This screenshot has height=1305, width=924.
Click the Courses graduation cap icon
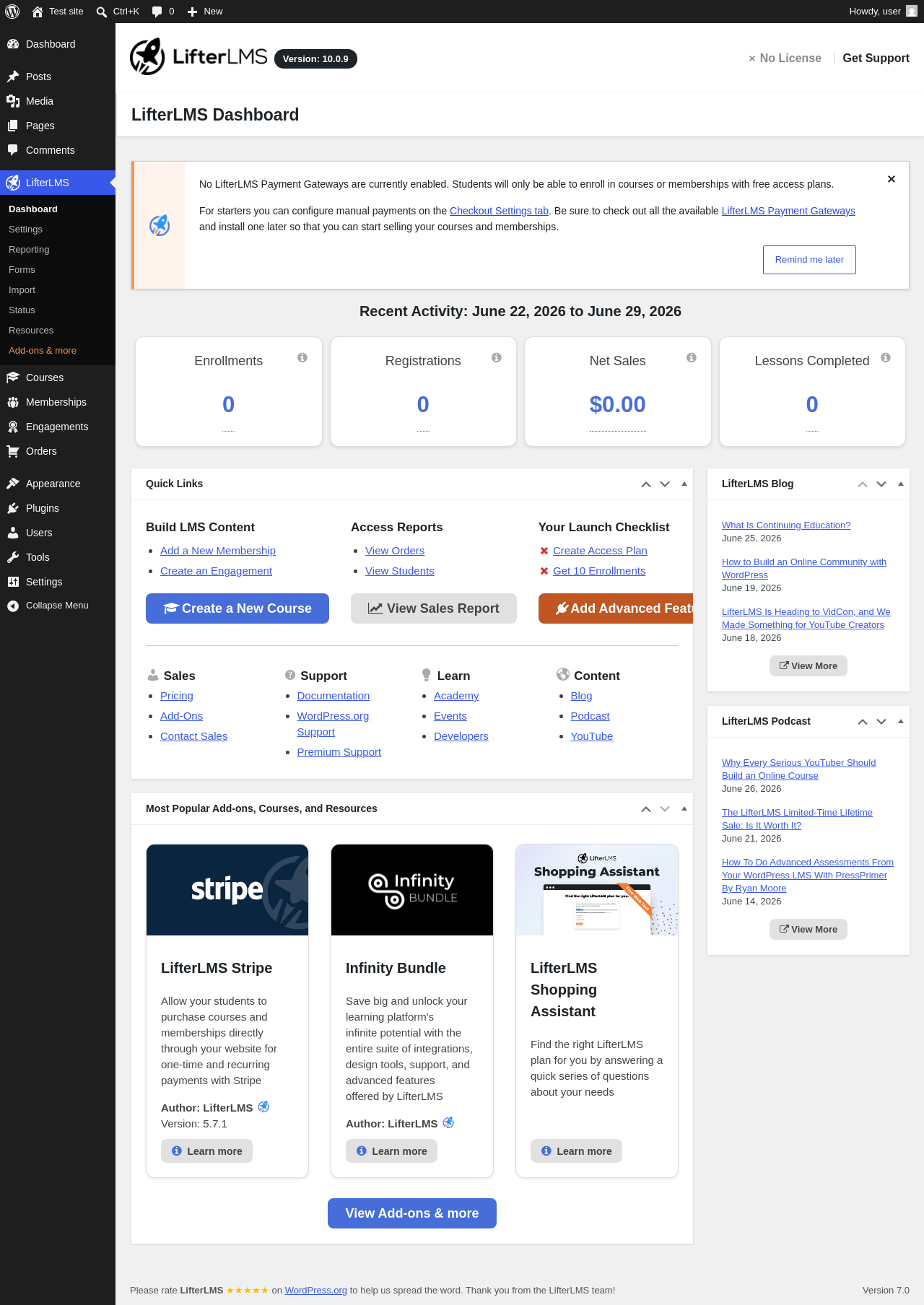13,377
